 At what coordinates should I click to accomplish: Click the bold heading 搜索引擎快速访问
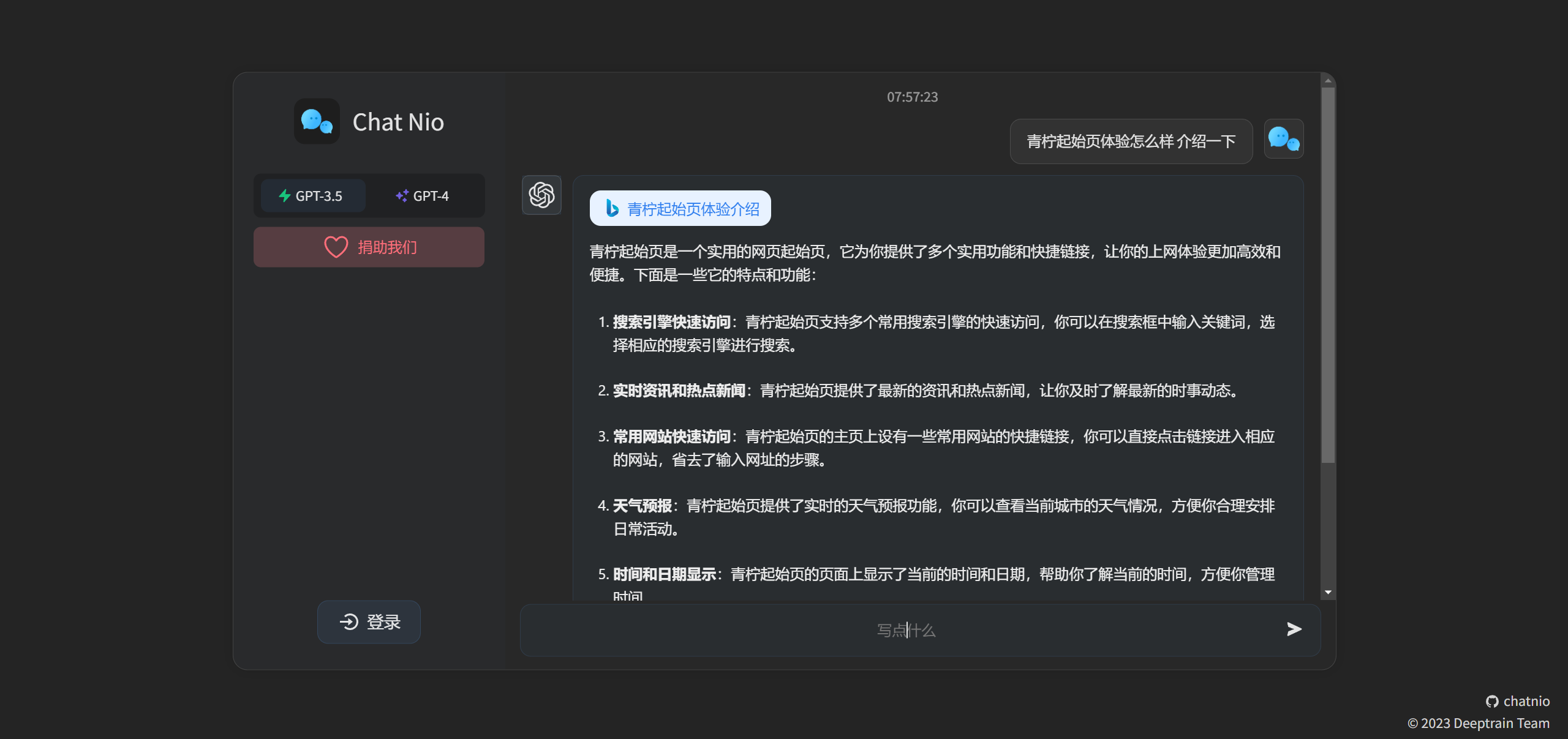point(672,322)
